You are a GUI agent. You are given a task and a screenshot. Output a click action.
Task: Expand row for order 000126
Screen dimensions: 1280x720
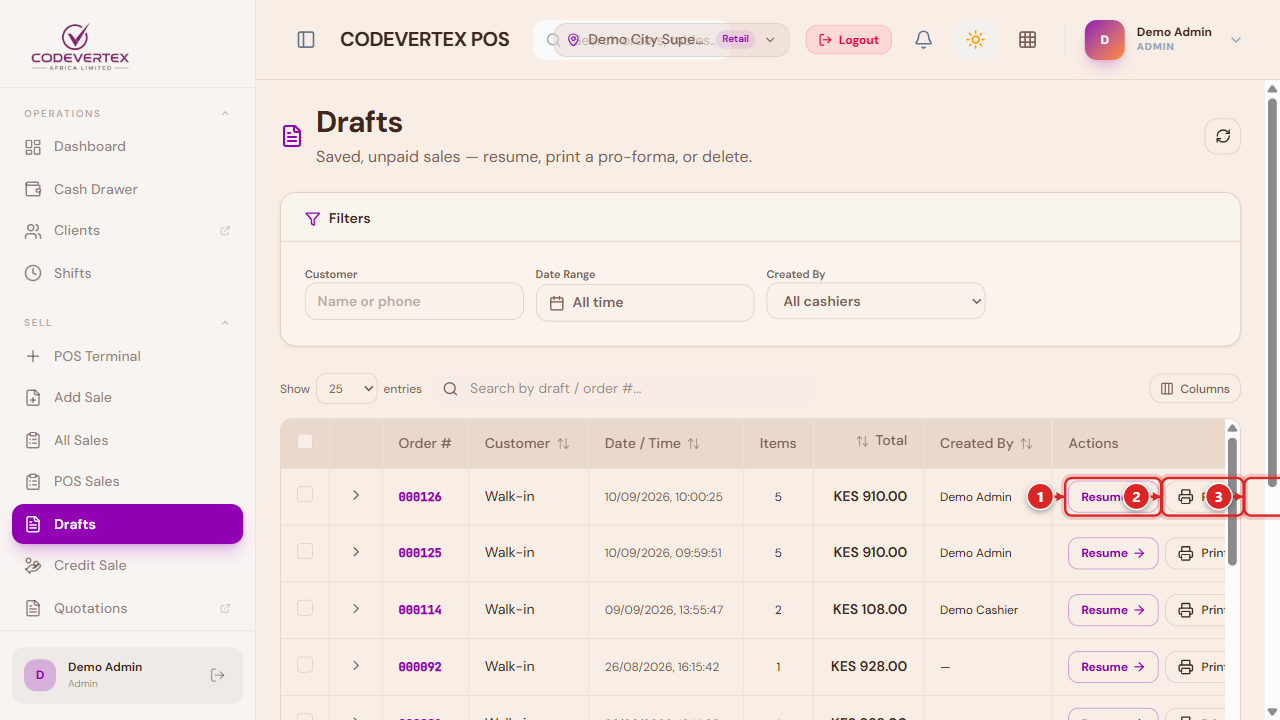click(x=355, y=495)
